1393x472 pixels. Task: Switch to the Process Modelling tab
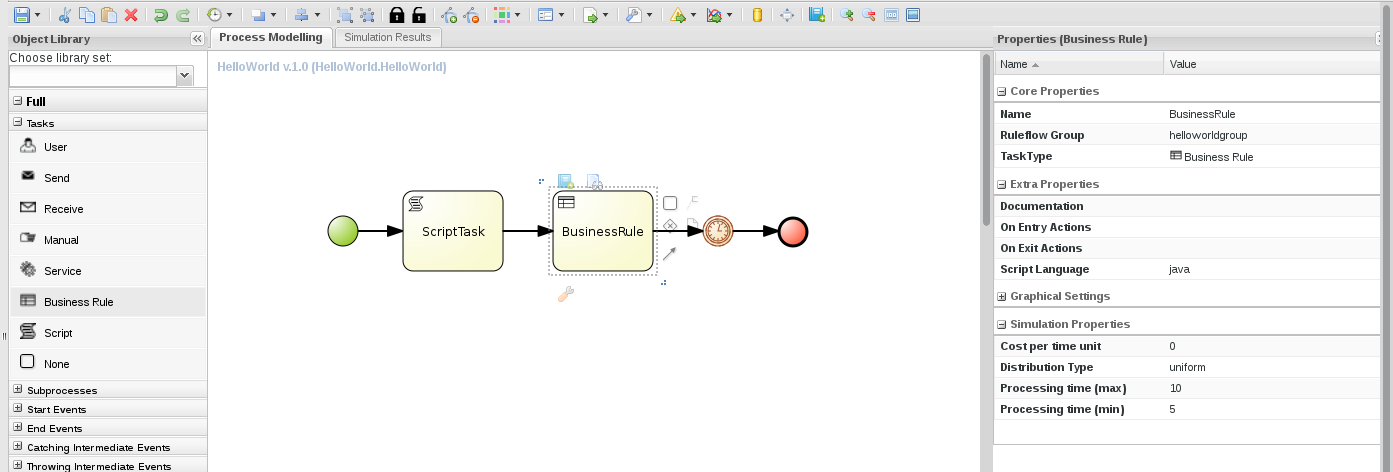pos(271,37)
